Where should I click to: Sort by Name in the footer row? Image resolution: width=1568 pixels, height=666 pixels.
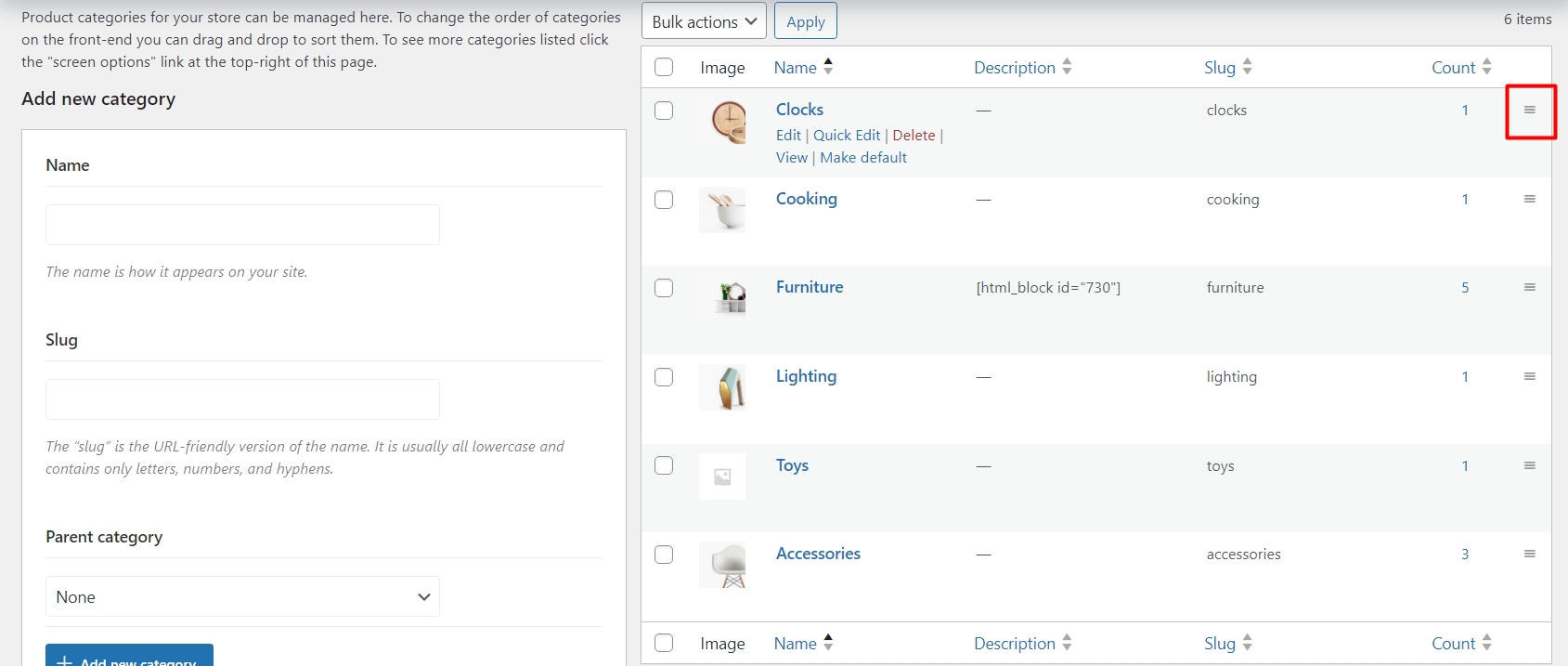click(804, 643)
